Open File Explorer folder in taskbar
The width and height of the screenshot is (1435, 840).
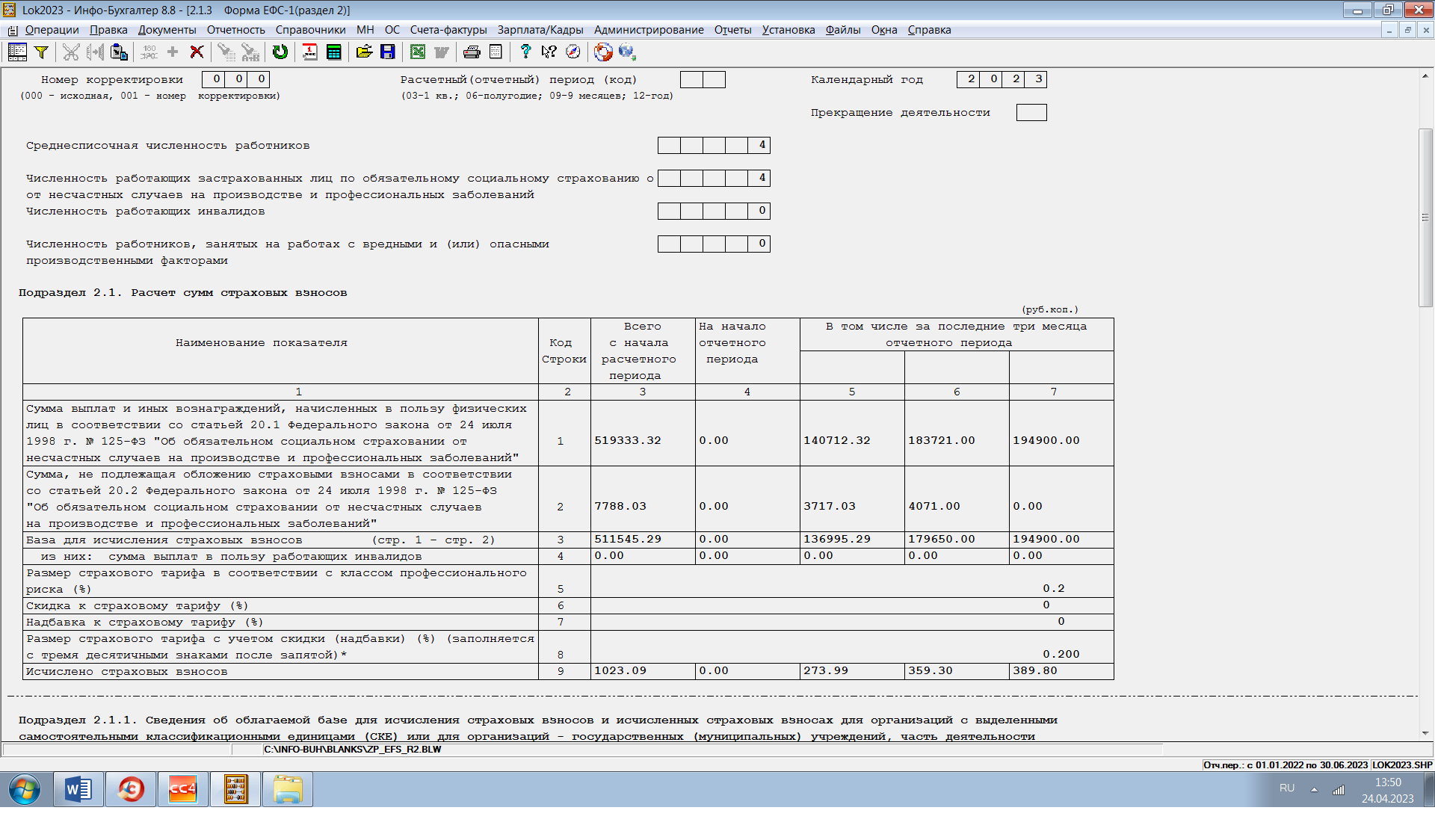pyautogui.click(x=288, y=789)
